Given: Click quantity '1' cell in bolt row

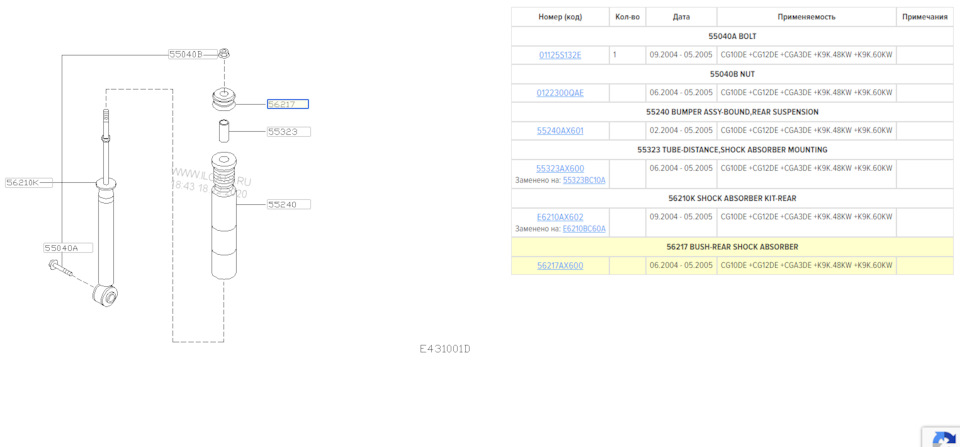Looking at the screenshot, I should tap(628, 55).
